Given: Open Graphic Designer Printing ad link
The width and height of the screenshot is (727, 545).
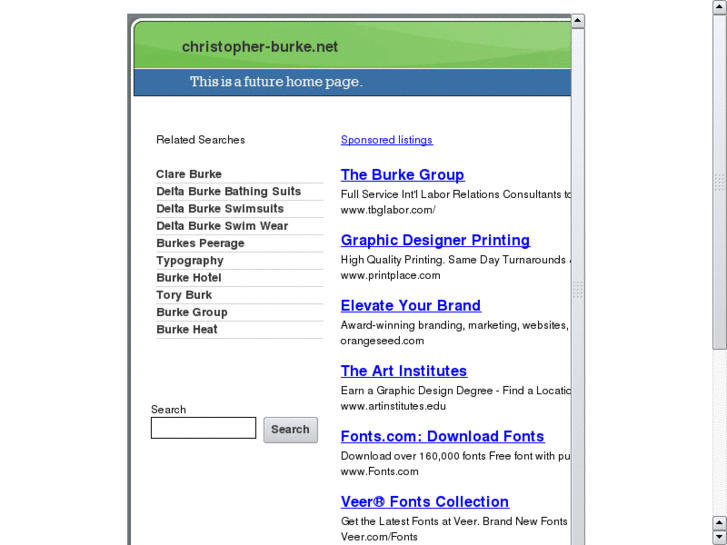Looking at the screenshot, I should pos(435,240).
